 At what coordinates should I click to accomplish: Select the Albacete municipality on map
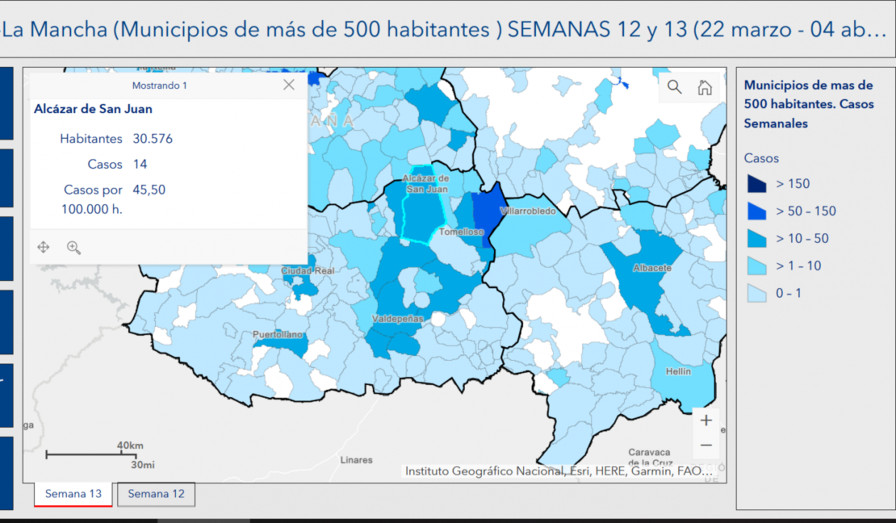645,285
